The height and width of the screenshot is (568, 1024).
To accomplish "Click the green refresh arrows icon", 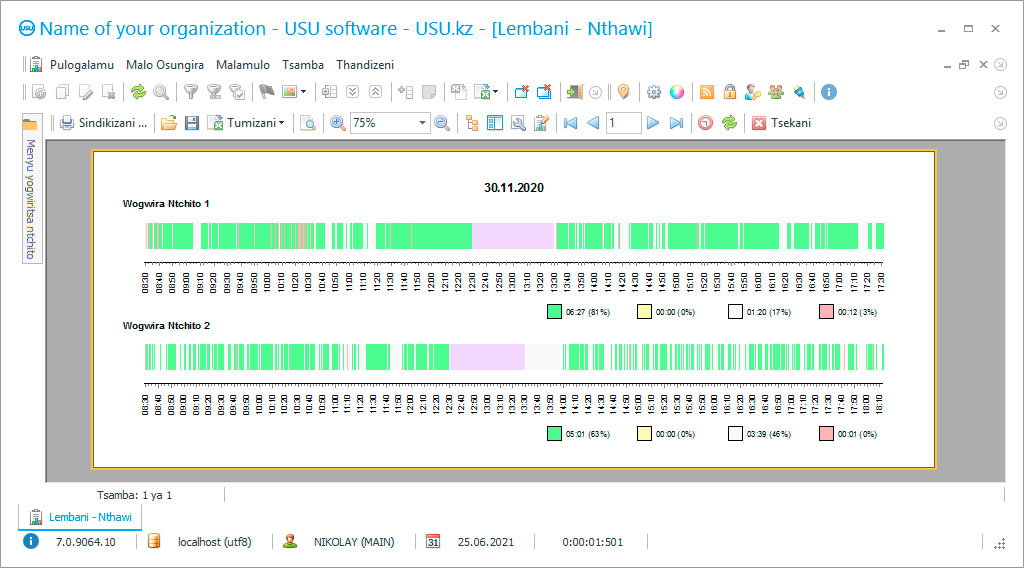I will click(138, 92).
